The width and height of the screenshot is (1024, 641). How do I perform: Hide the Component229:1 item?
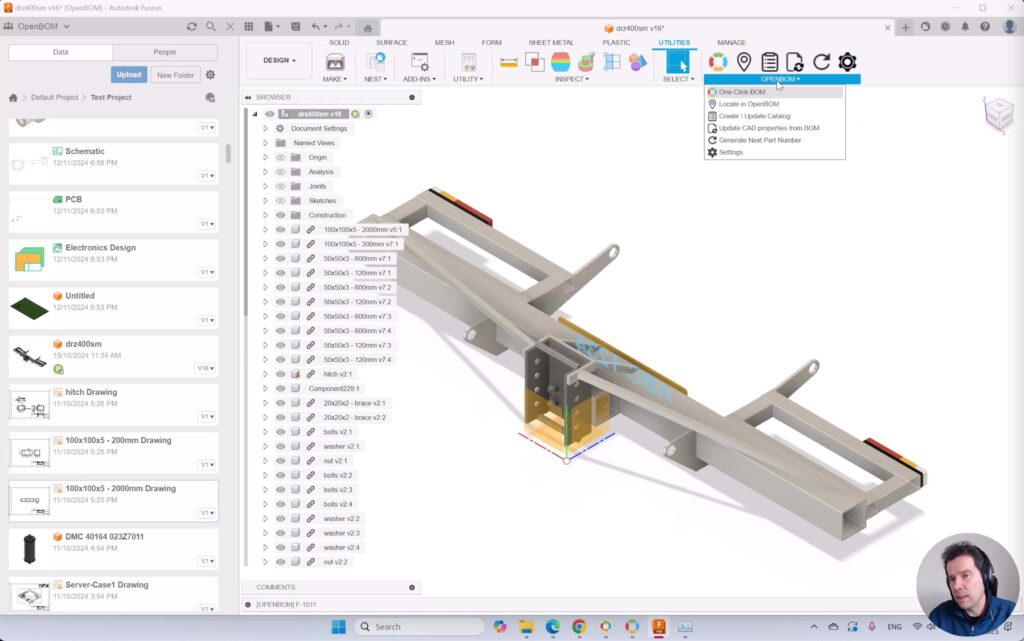point(280,388)
